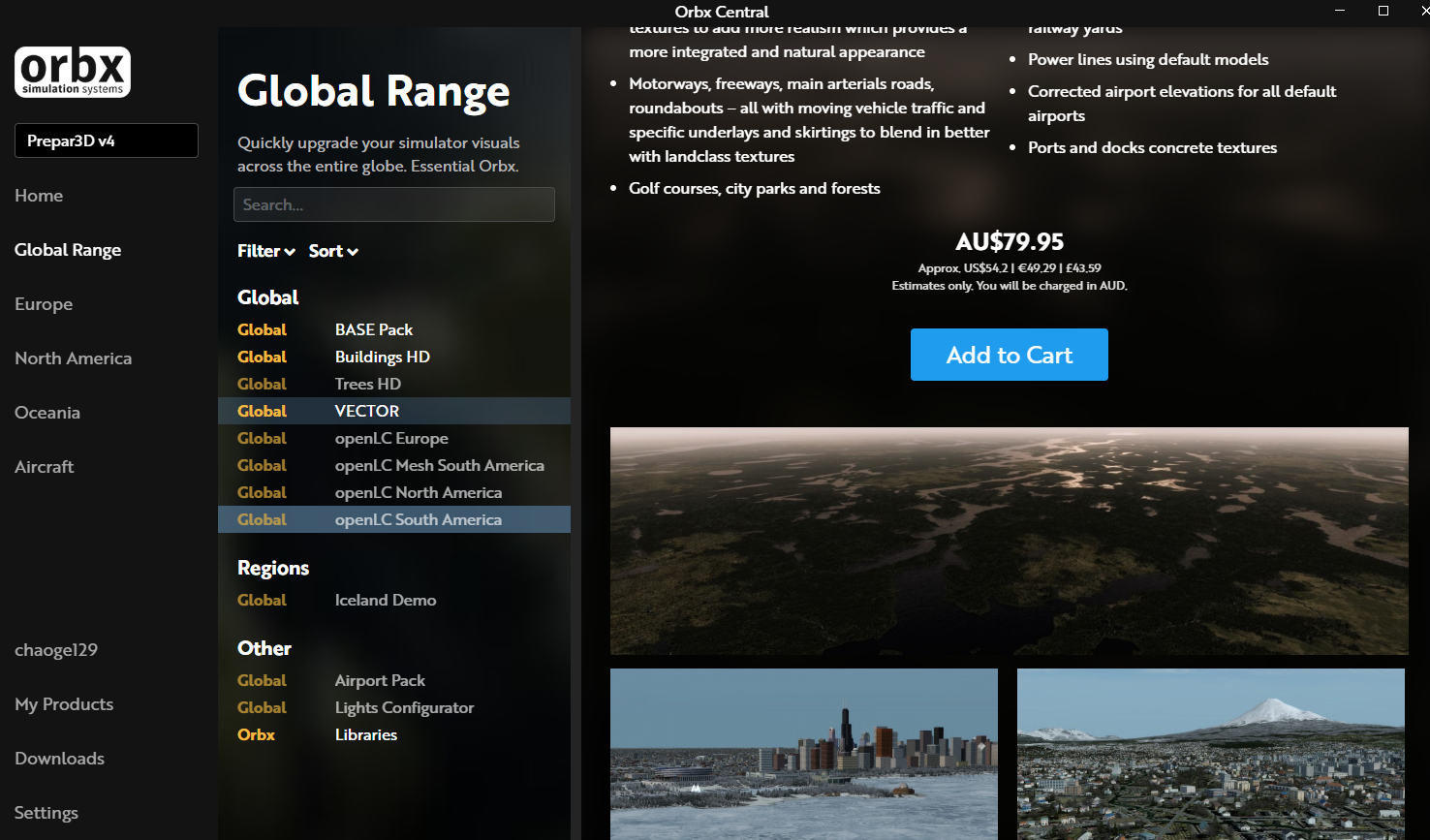Viewport: 1430px width, 840px height.
Task: Click the Global group heading
Action: point(268,297)
